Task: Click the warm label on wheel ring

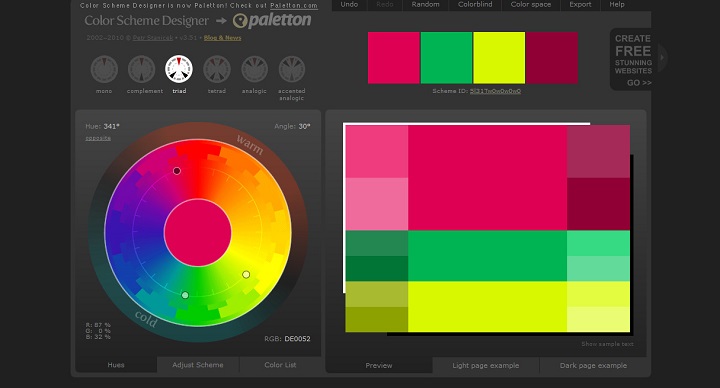Action: coord(250,145)
